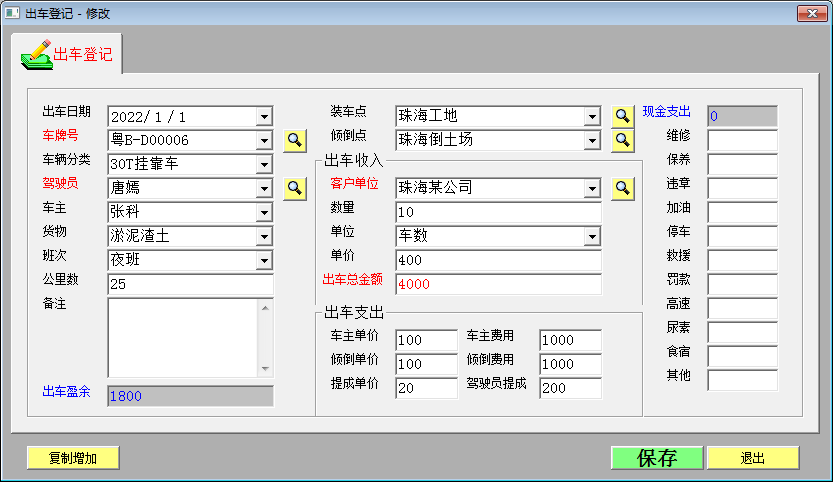
Task: Click the app icon in title bar
Action: pos(12,13)
